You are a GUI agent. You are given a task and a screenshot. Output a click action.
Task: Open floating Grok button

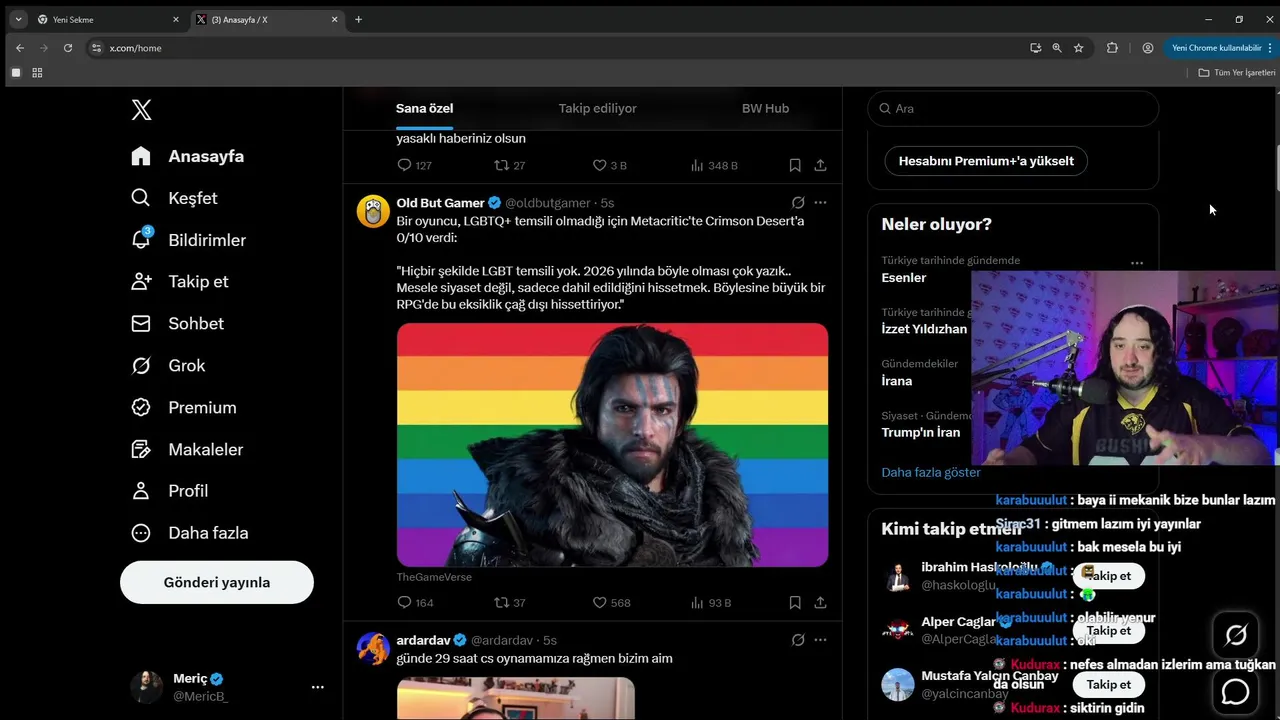pos(1236,635)
